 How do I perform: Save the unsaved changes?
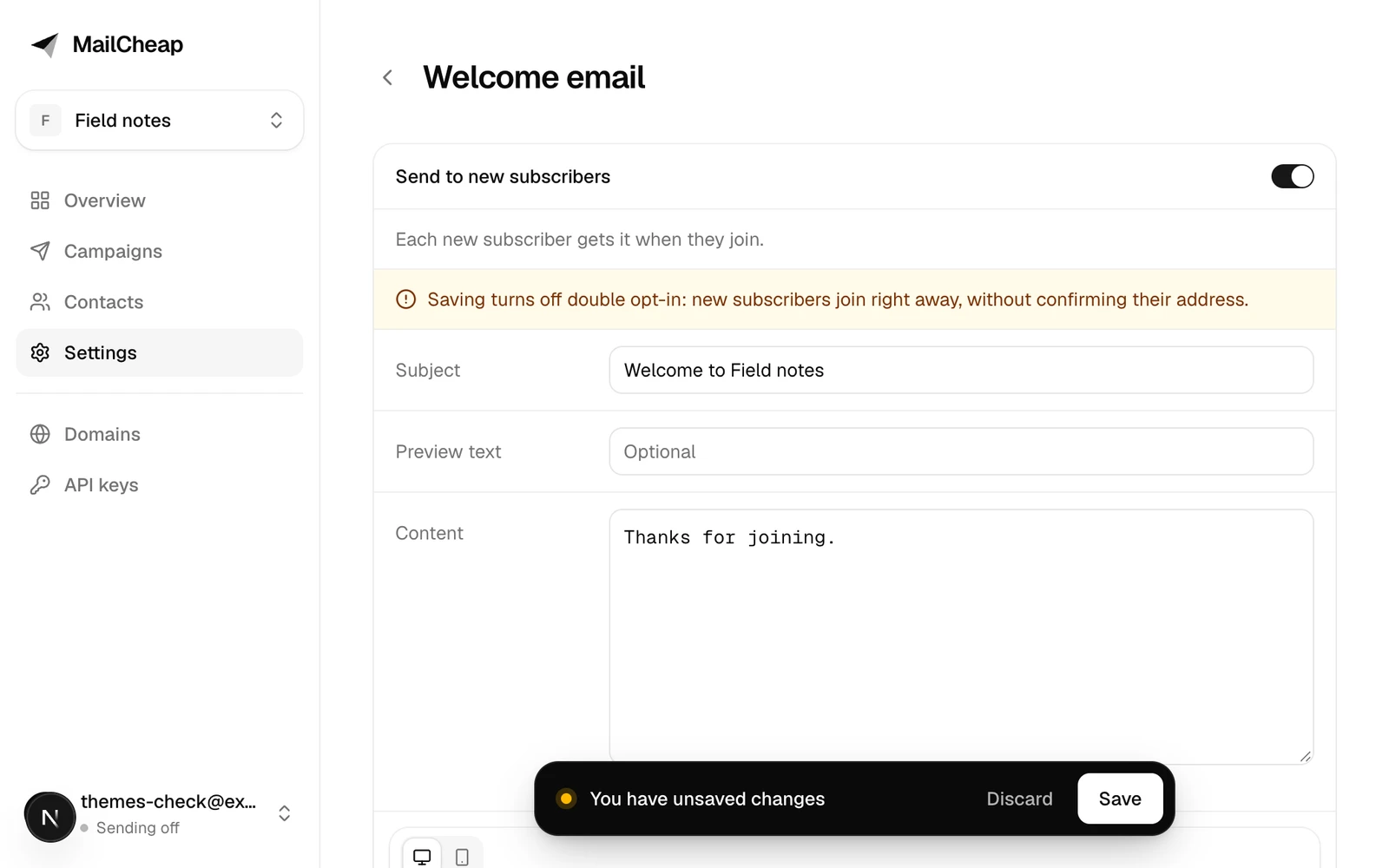point(1120,799)
